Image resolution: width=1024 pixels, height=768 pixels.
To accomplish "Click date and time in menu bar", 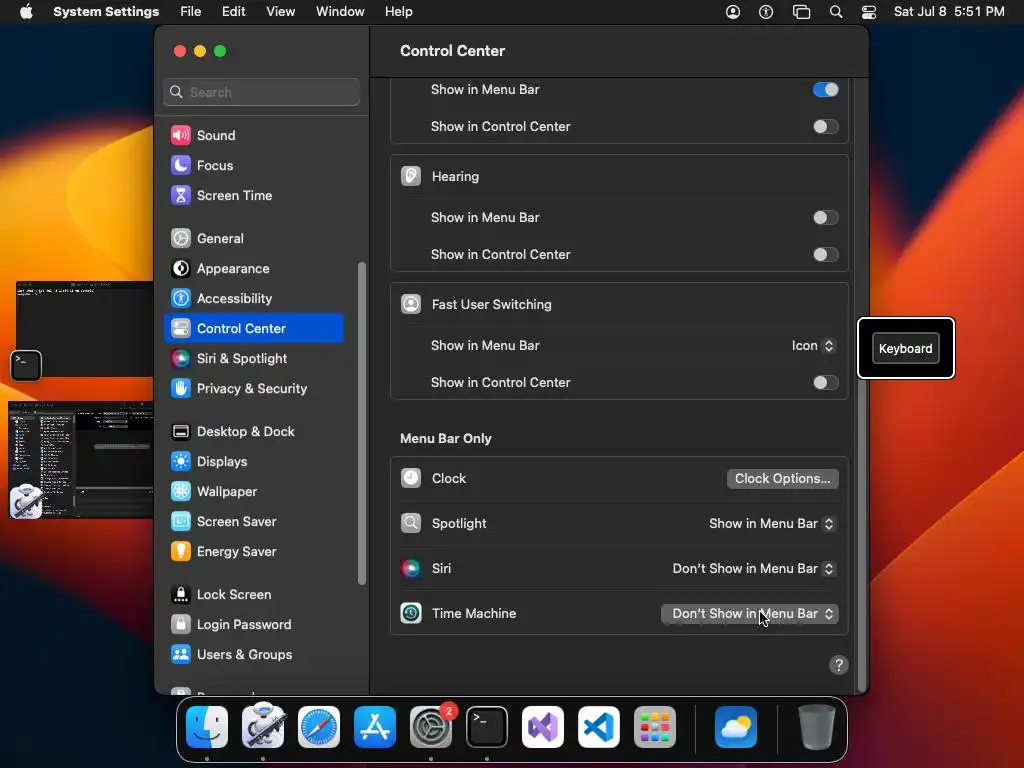I will click(949, 12).
